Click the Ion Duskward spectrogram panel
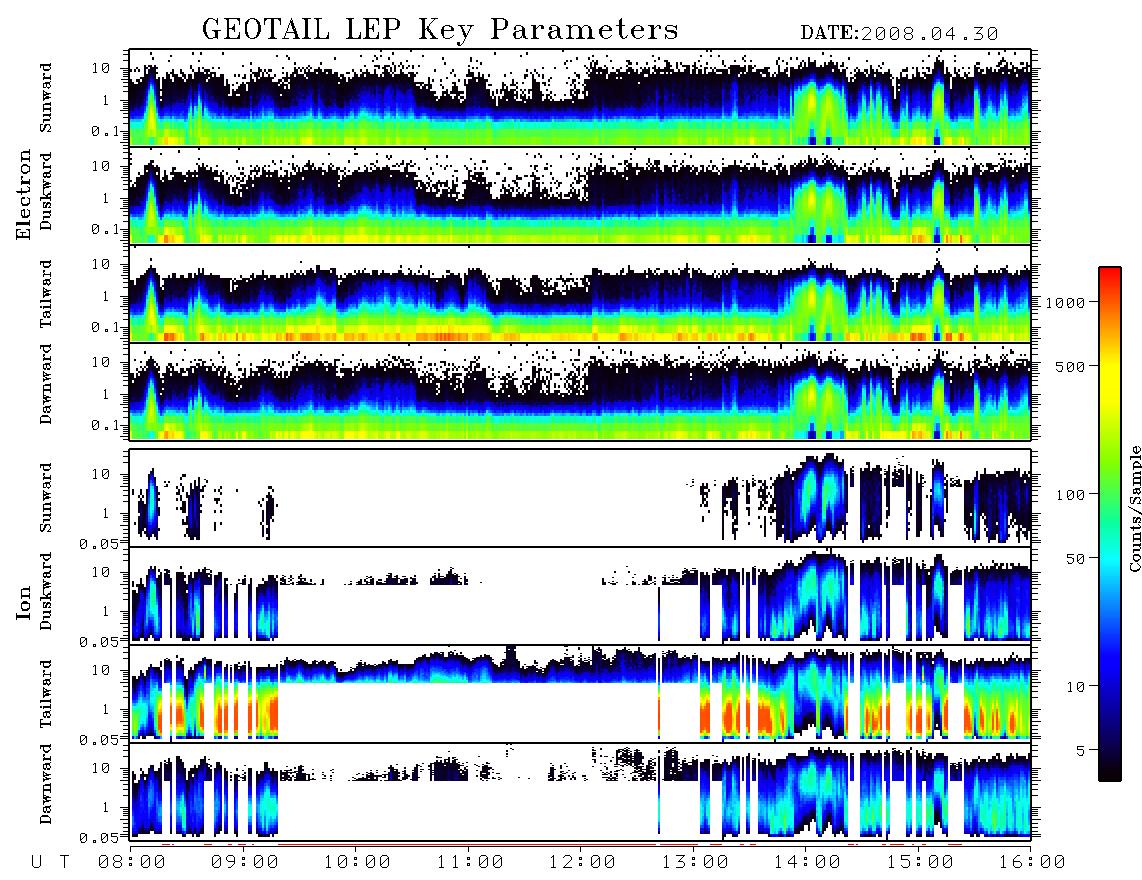 click(580, 596)
